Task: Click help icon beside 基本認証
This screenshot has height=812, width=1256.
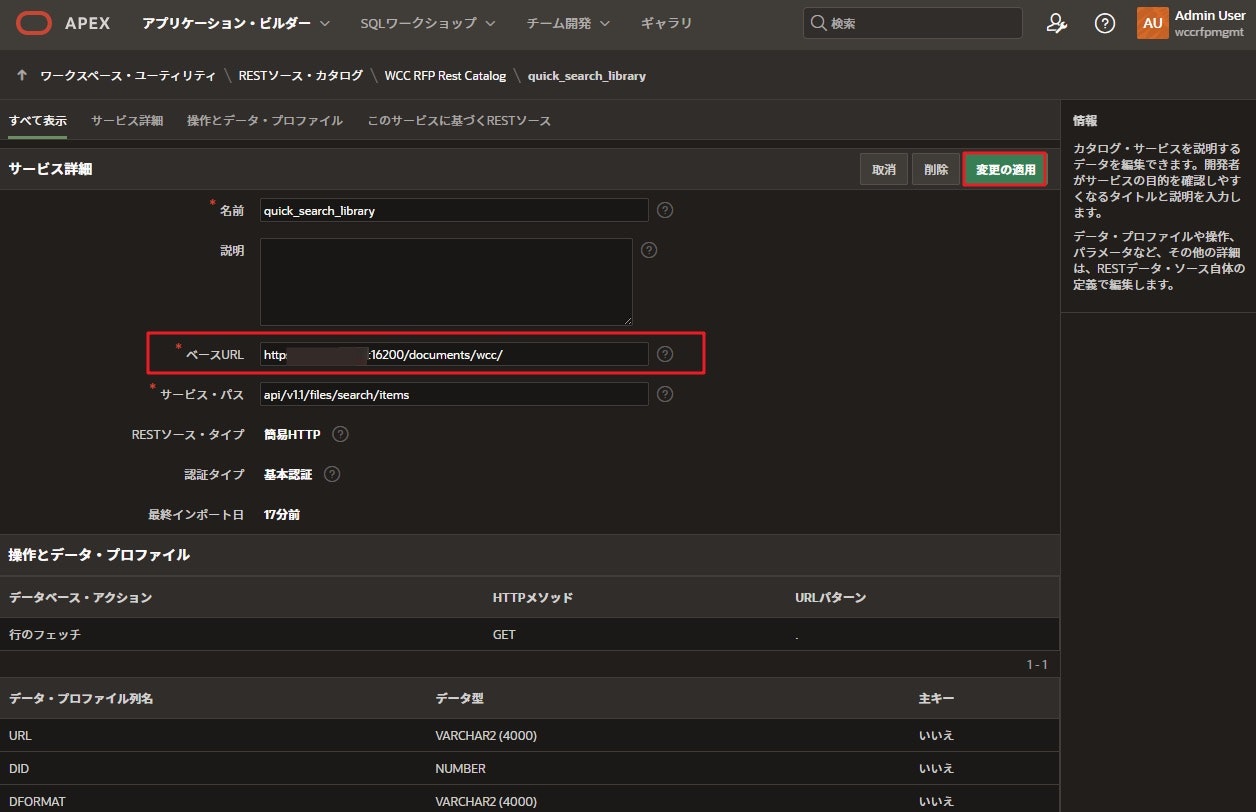Action: coord(332,474)
